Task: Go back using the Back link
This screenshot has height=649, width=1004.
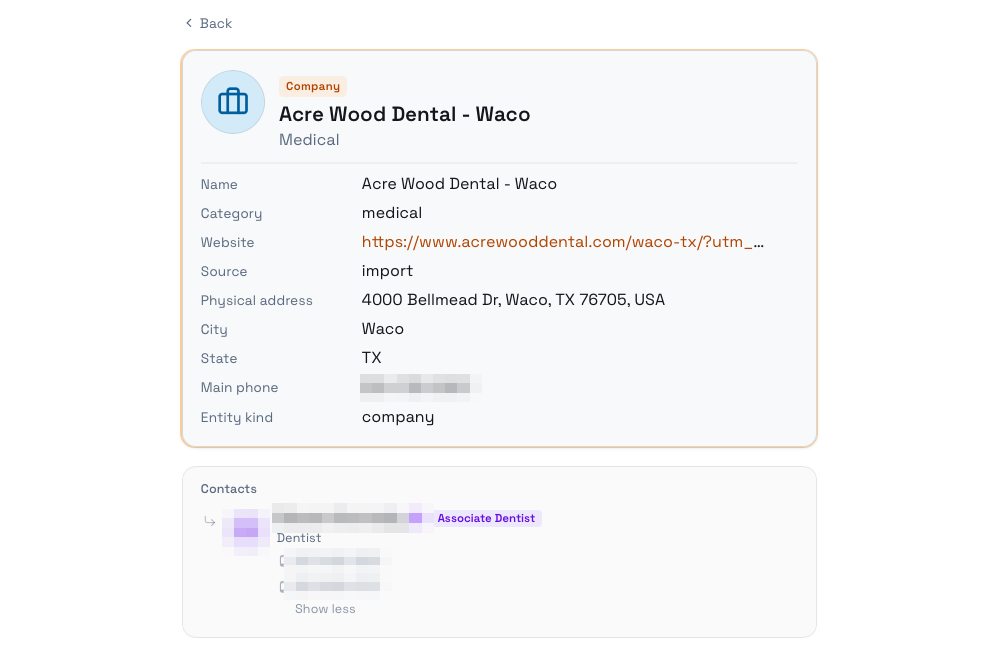Action: coord(209,24)
